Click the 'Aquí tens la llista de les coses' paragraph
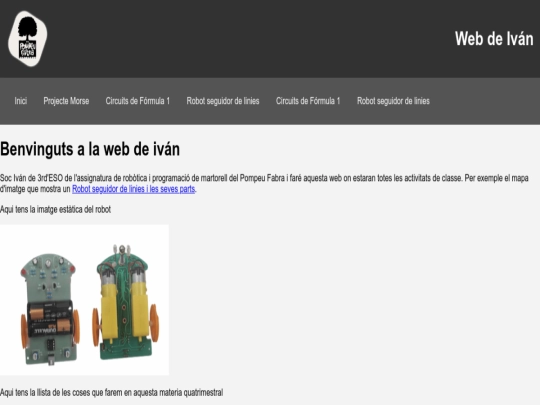Viewport: 540px width, 405px height. 112,393
